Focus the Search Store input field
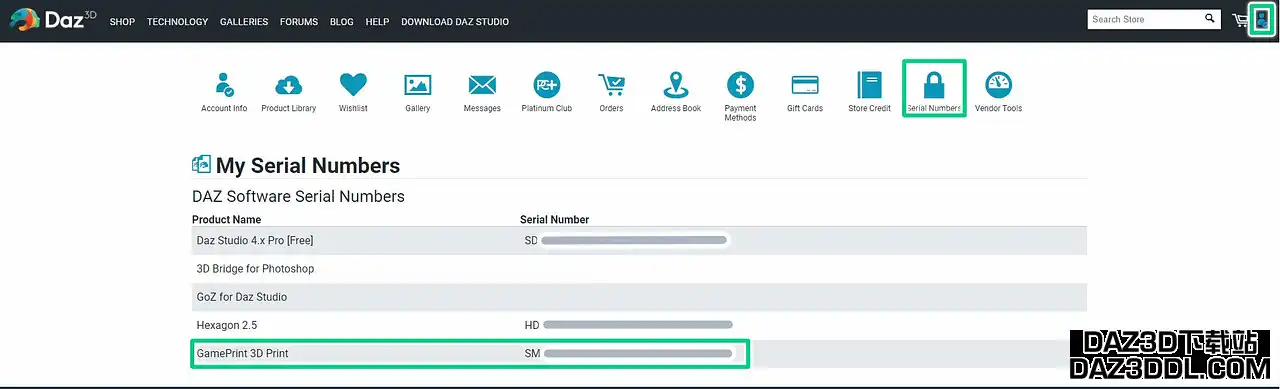 [x=1144, y=19]
